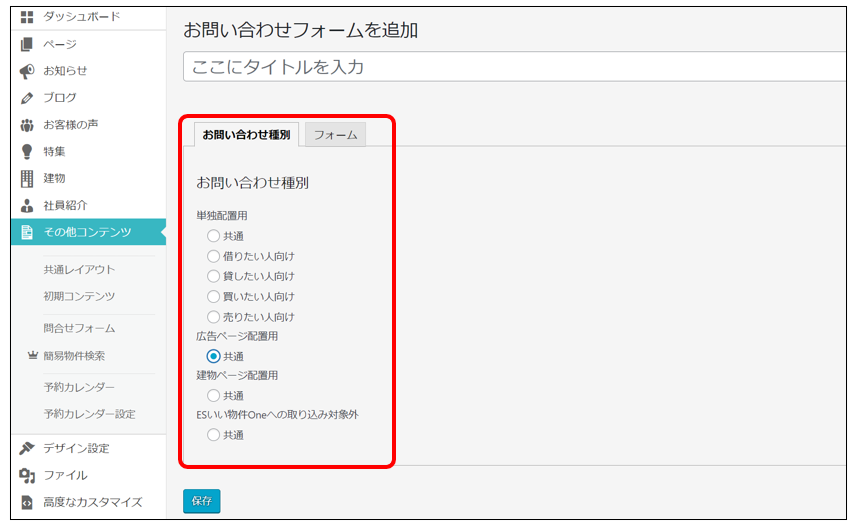Image resolution: width=853 pixels, height=530 pixels.
Task: Open 高度なカスタマイズ menu item
Action: coord(92,502)
